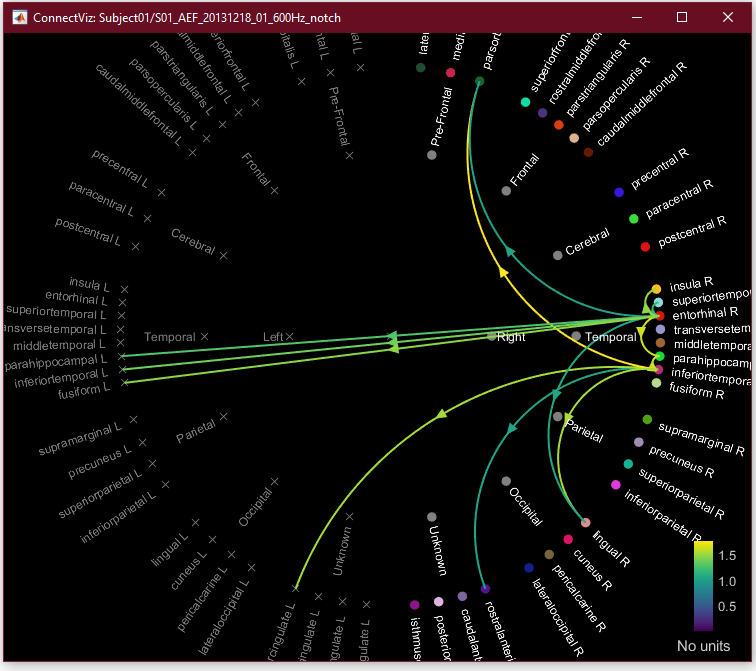
Task: Toggle the X marker beside fusiform L
Action: (125, 382)
